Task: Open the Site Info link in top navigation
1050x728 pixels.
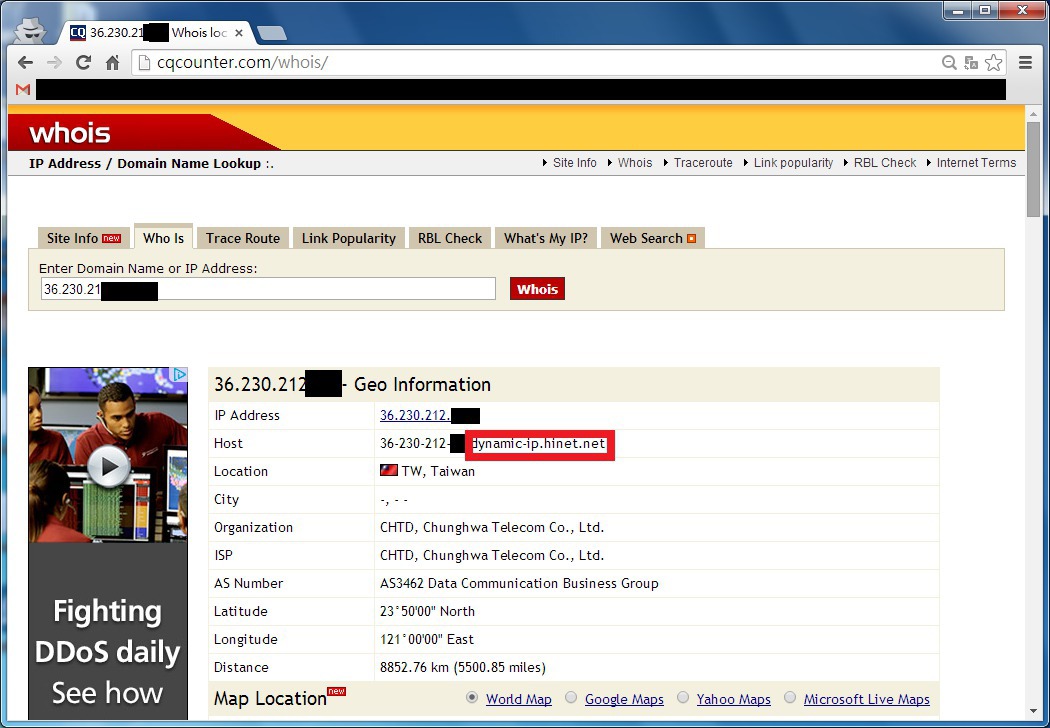Action: [x=574, y=163]
